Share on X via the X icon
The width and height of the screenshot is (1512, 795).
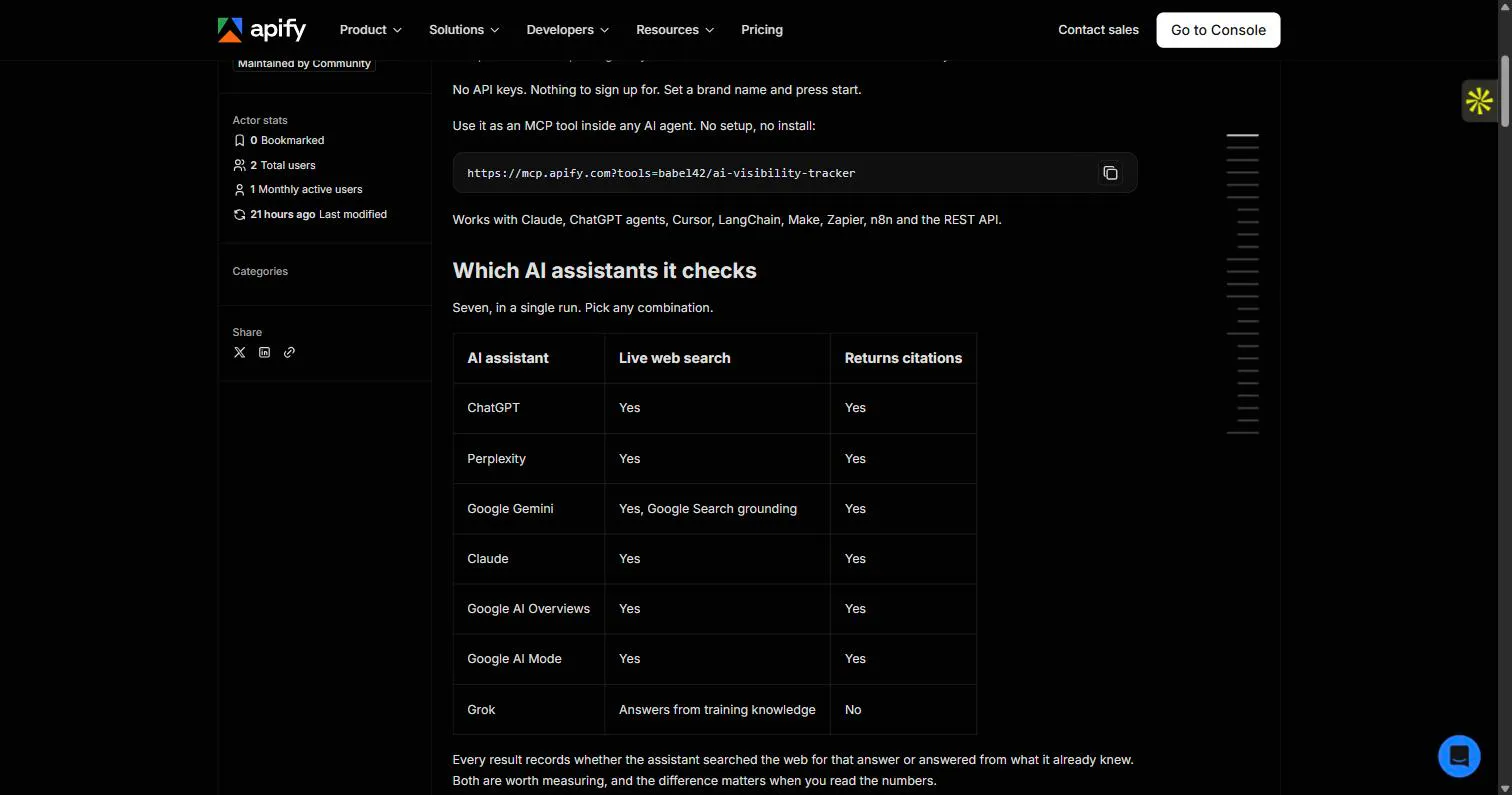coord(239,352)
